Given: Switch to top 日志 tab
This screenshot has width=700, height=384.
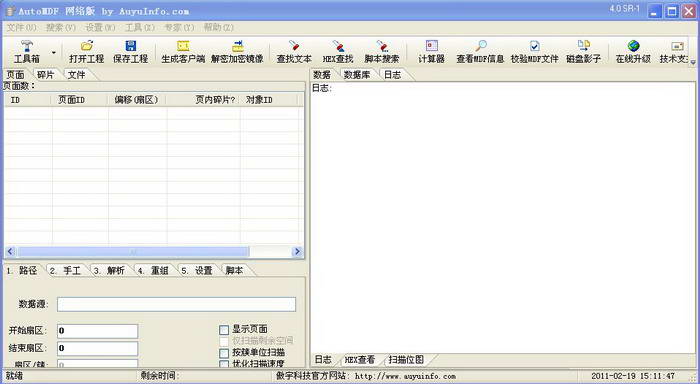Looking at the screenshot, I should [393, 75].
